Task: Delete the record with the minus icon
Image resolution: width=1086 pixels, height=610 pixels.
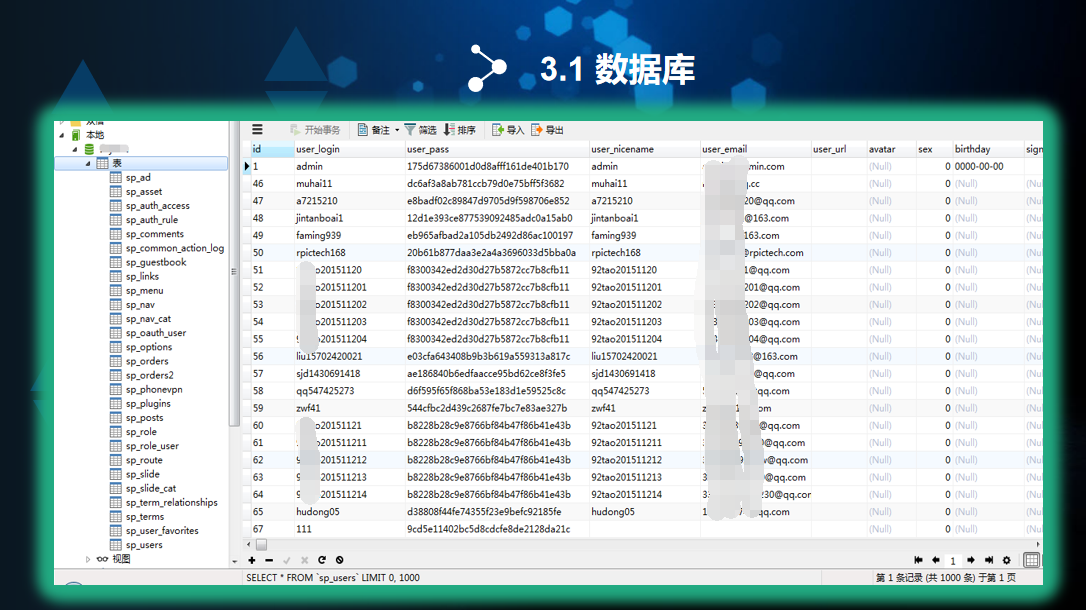Action: (x=269, y=561)
